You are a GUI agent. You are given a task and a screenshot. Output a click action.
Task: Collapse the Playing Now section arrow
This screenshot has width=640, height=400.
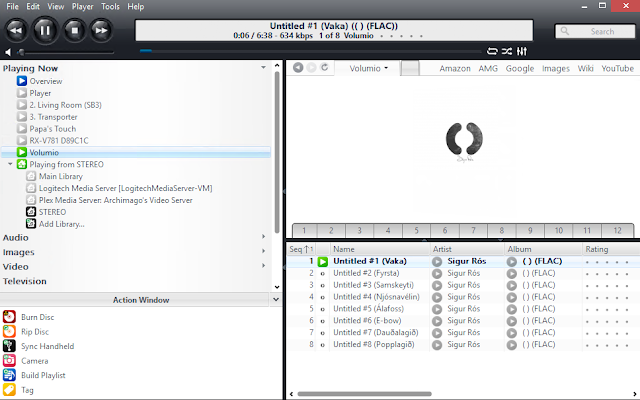263,67
